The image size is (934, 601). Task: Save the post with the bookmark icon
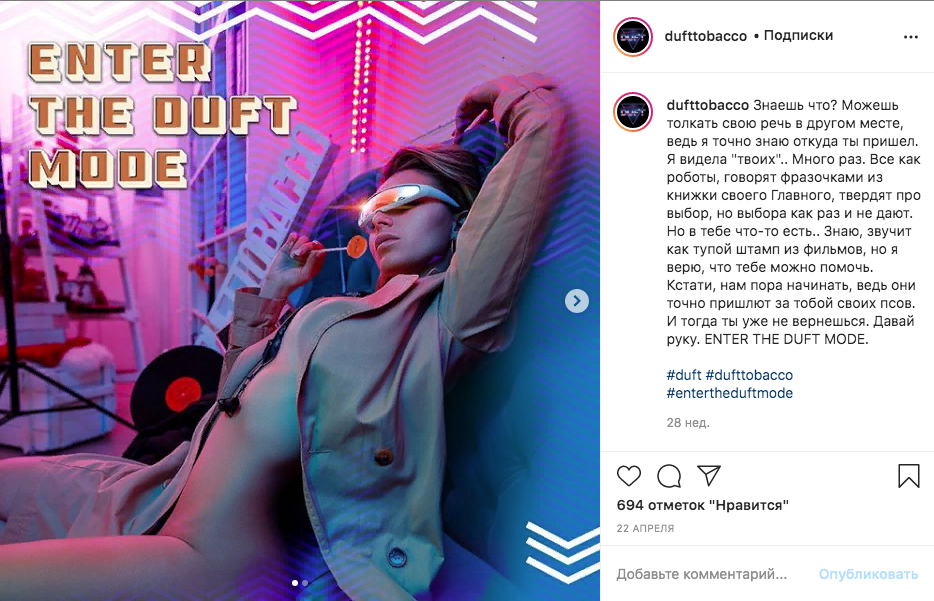coord(908,476)
